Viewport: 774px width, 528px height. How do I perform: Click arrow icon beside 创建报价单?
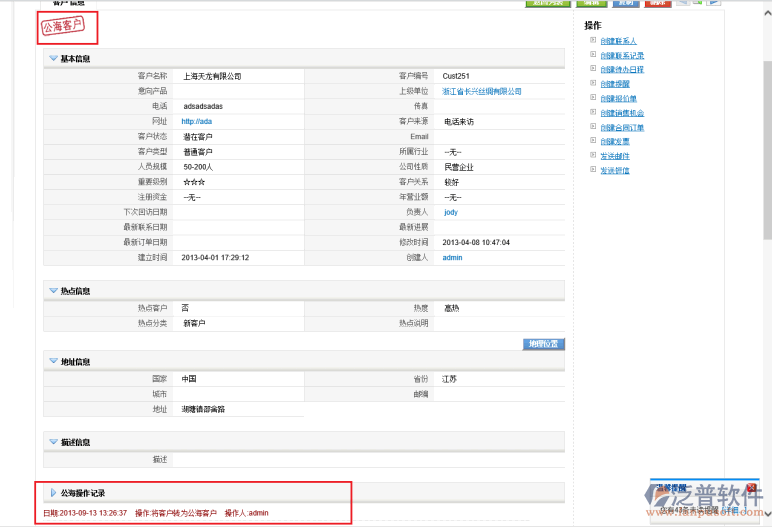pos(593,98)
